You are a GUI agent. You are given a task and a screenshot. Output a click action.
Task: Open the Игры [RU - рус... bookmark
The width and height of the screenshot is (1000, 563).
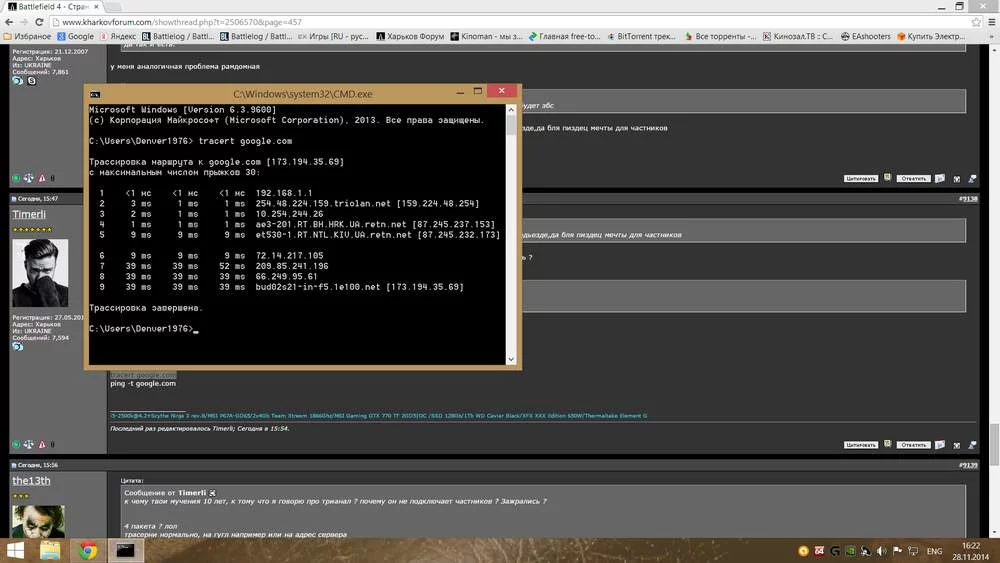pyautogui.click(x=334, y=36)
